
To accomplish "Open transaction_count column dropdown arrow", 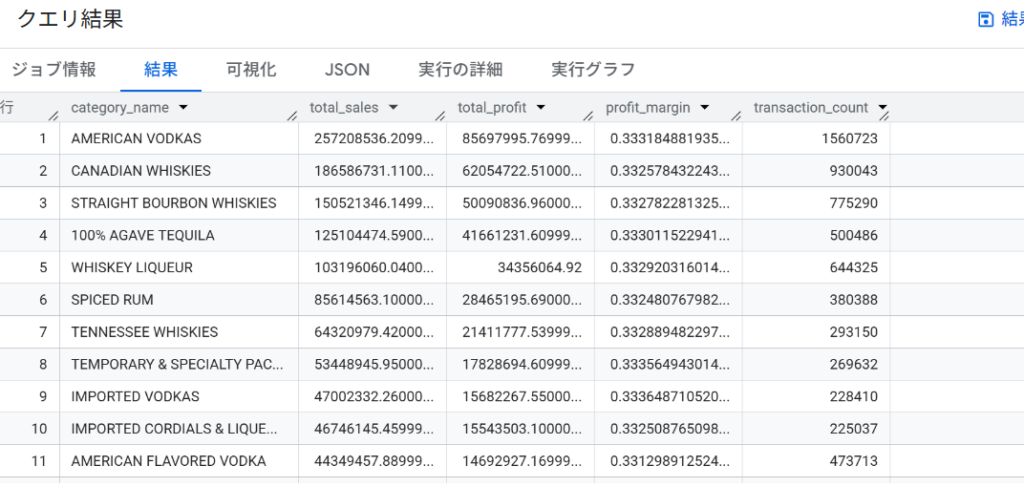I will click(x=881, y=107).
